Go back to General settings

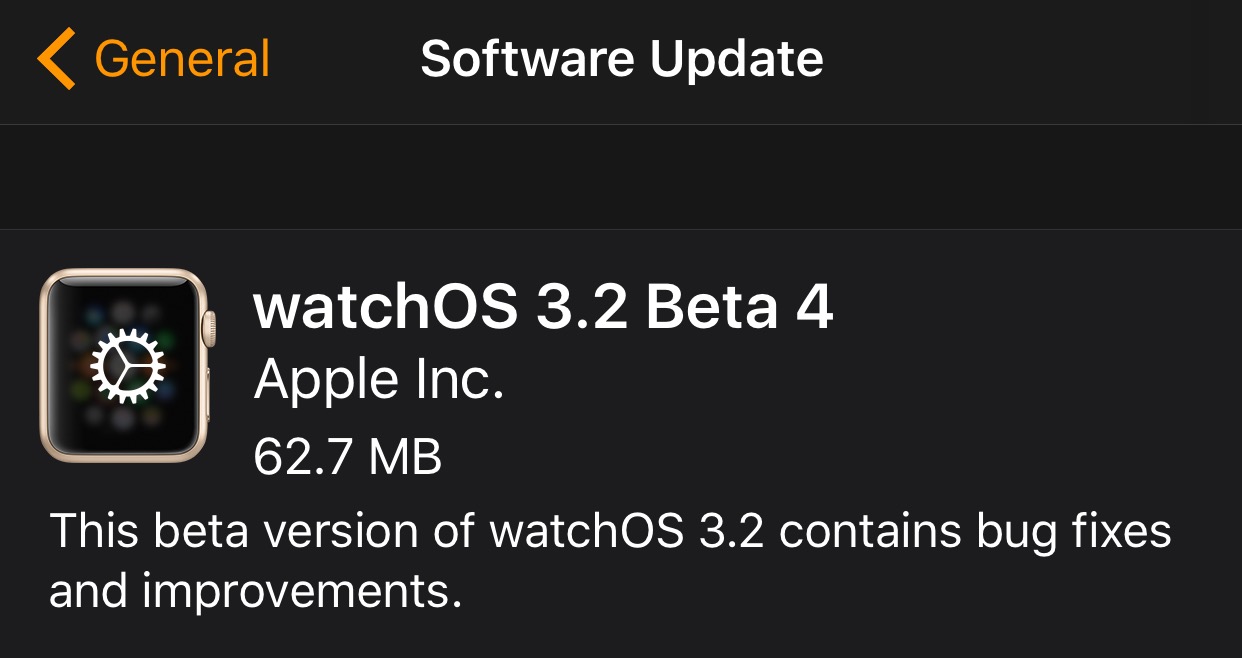(x=182, y=59)
